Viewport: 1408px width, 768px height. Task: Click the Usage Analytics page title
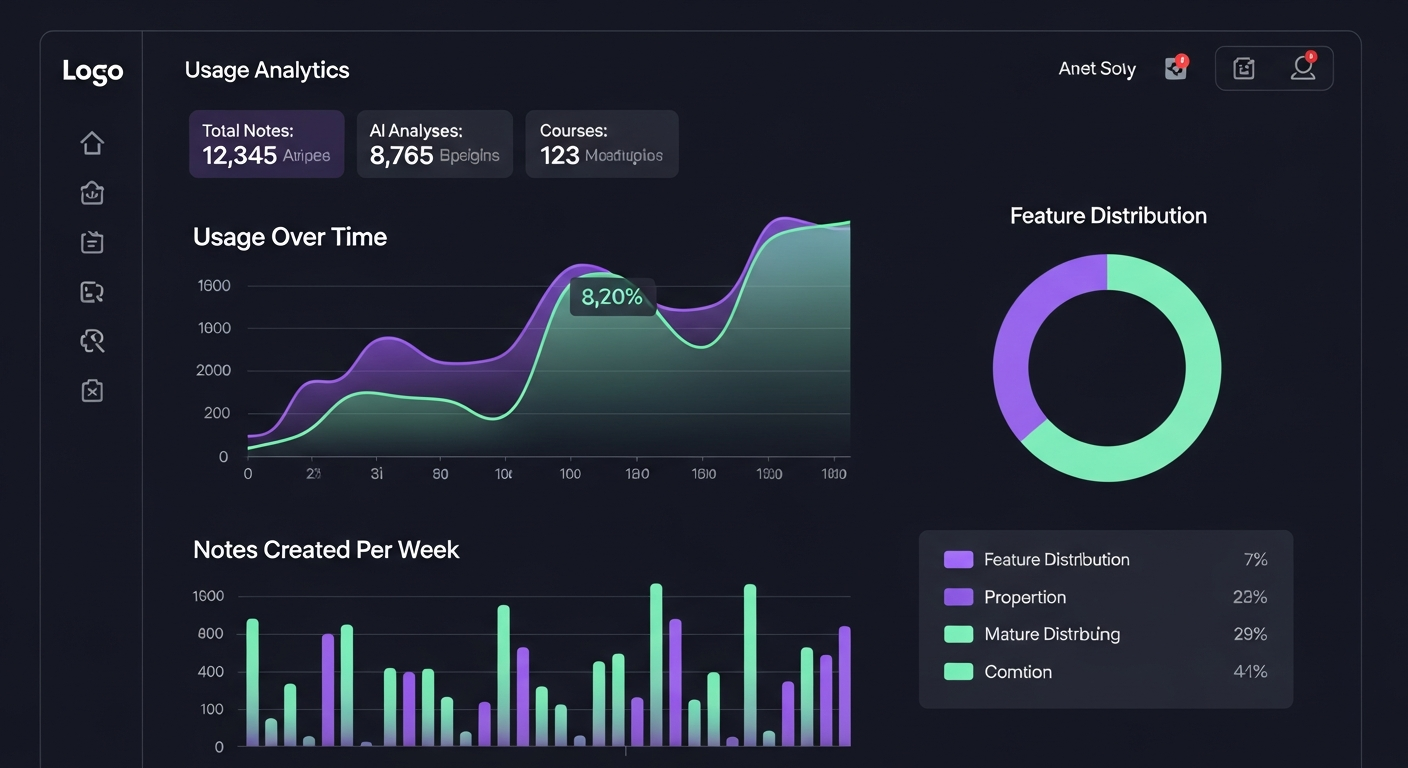(267, 70)
